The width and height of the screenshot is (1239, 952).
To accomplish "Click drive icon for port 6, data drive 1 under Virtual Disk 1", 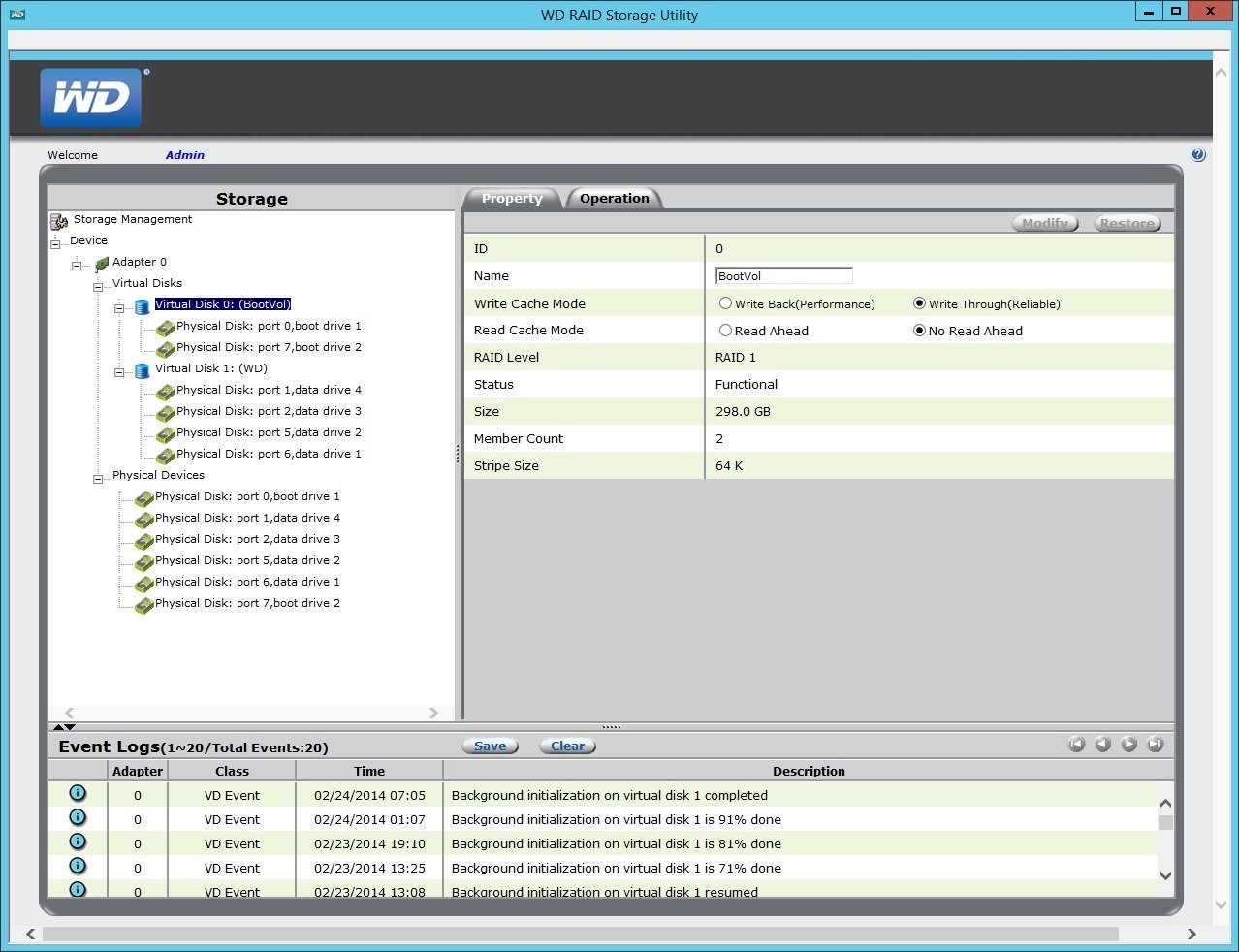I will pyautogui.click(x=165, y=457).
